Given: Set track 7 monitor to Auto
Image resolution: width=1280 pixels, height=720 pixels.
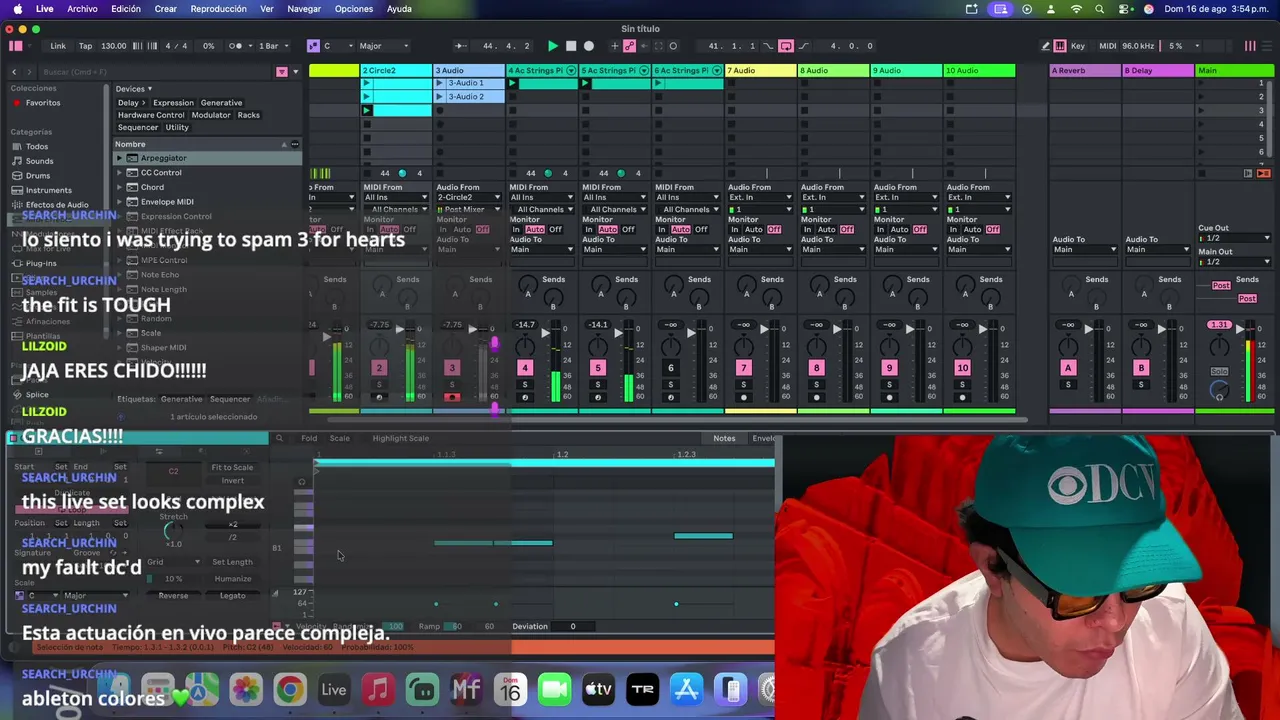Looking at the screenshot, I should [x=754, y=230].
